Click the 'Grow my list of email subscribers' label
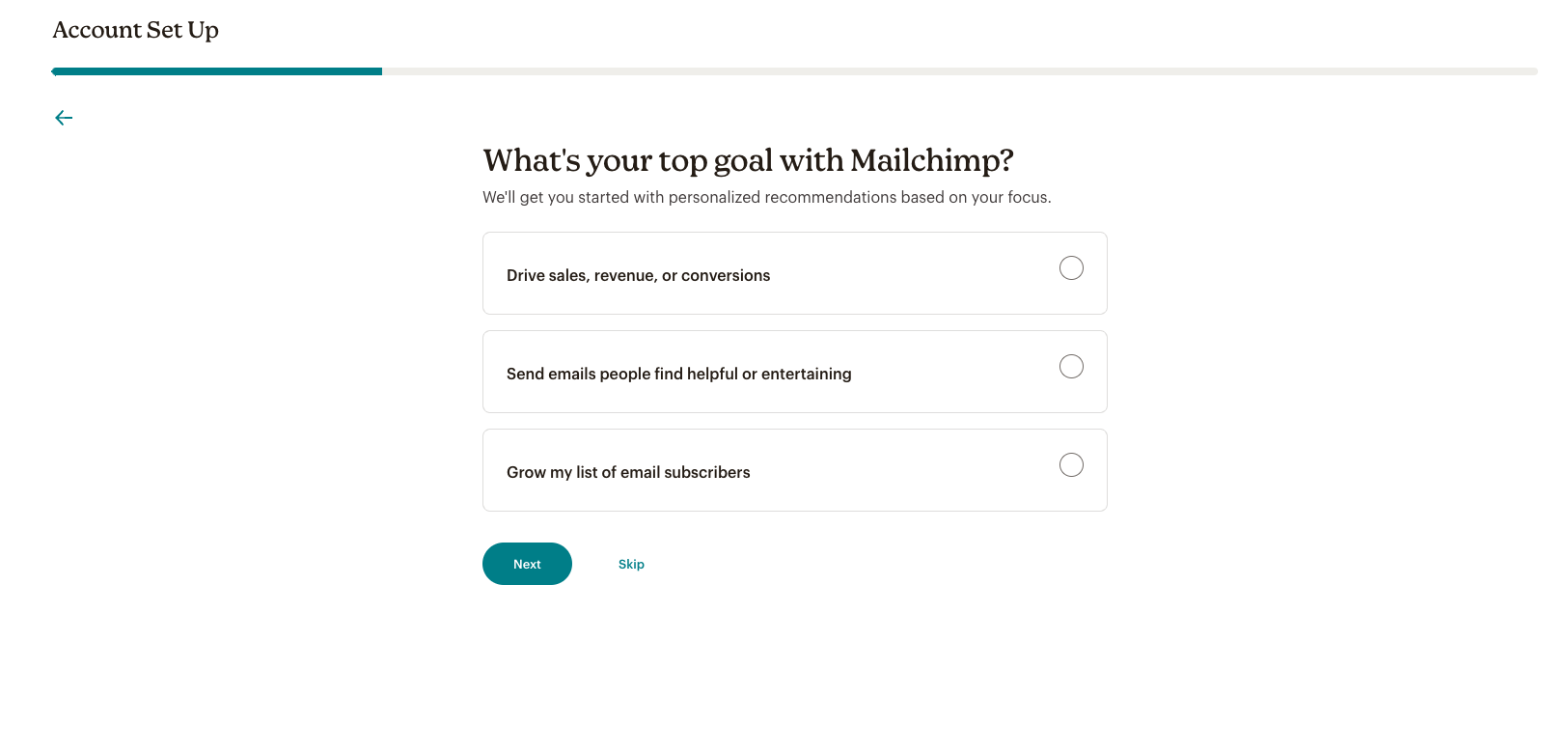Image resolution: width=1568 pixels, height=752 pixels. (x=628, y=473)
